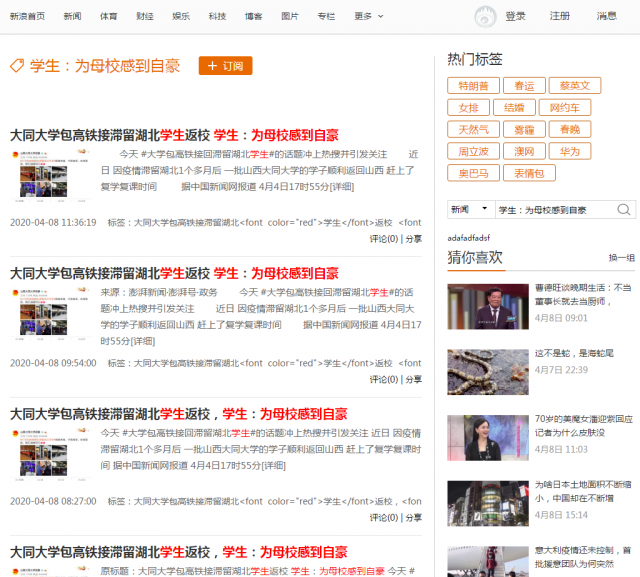Open headline of 09:54:00 article
The width and height of the screenshot is (640, 577).
174,273
